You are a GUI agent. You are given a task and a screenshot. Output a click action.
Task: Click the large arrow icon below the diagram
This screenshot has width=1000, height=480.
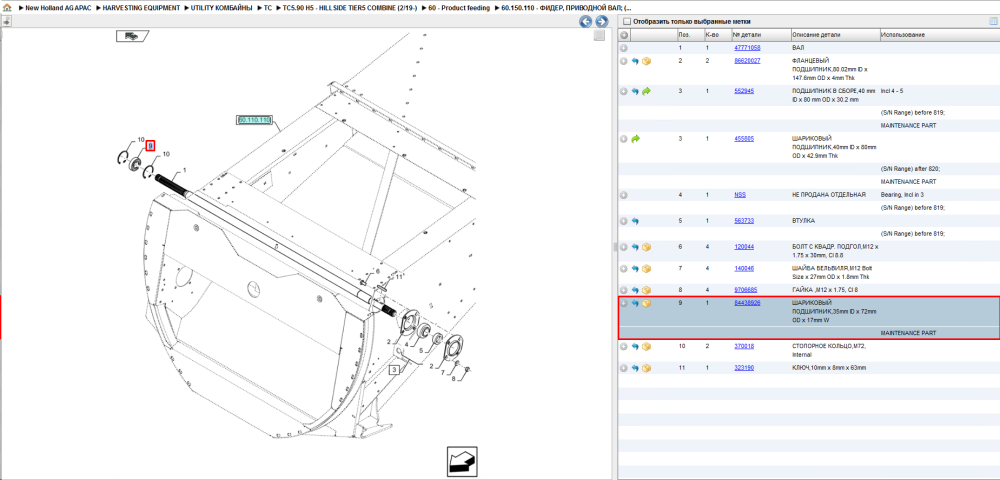click(462, 462)
